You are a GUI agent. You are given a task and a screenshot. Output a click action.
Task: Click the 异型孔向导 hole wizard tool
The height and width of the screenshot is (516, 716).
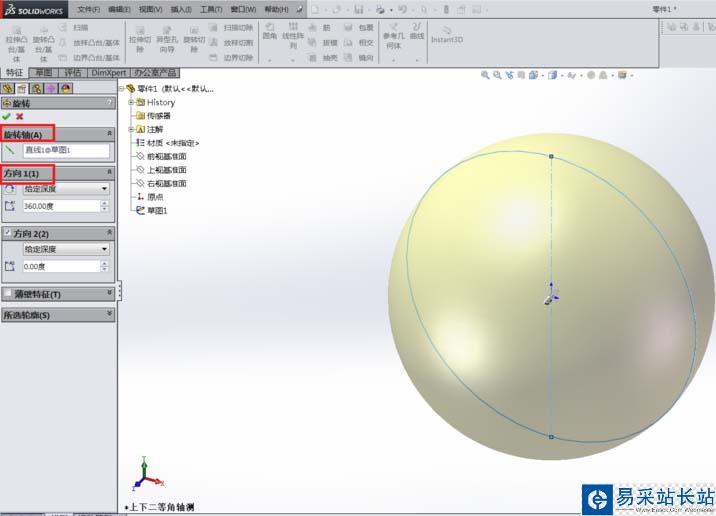[167, 39]
